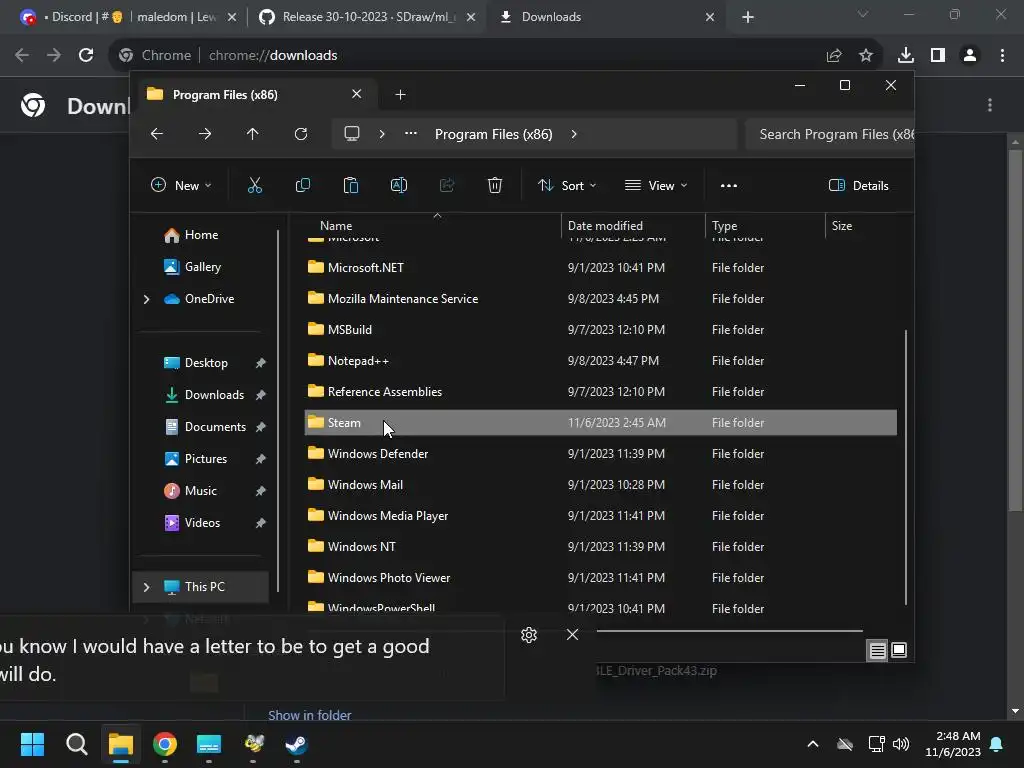Click the Delete trash icon in Explorer

(x=494, y=185)
